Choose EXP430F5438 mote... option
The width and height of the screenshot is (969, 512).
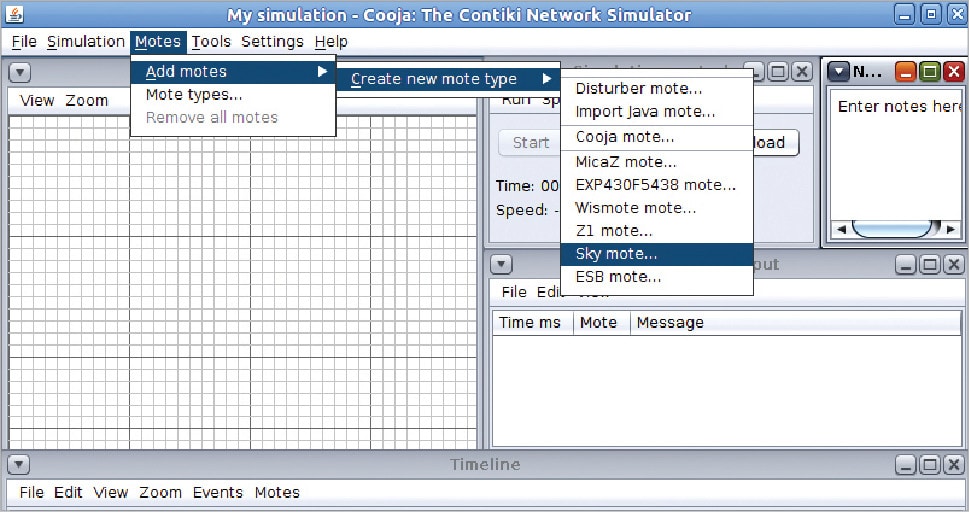[x=657, y=185]
